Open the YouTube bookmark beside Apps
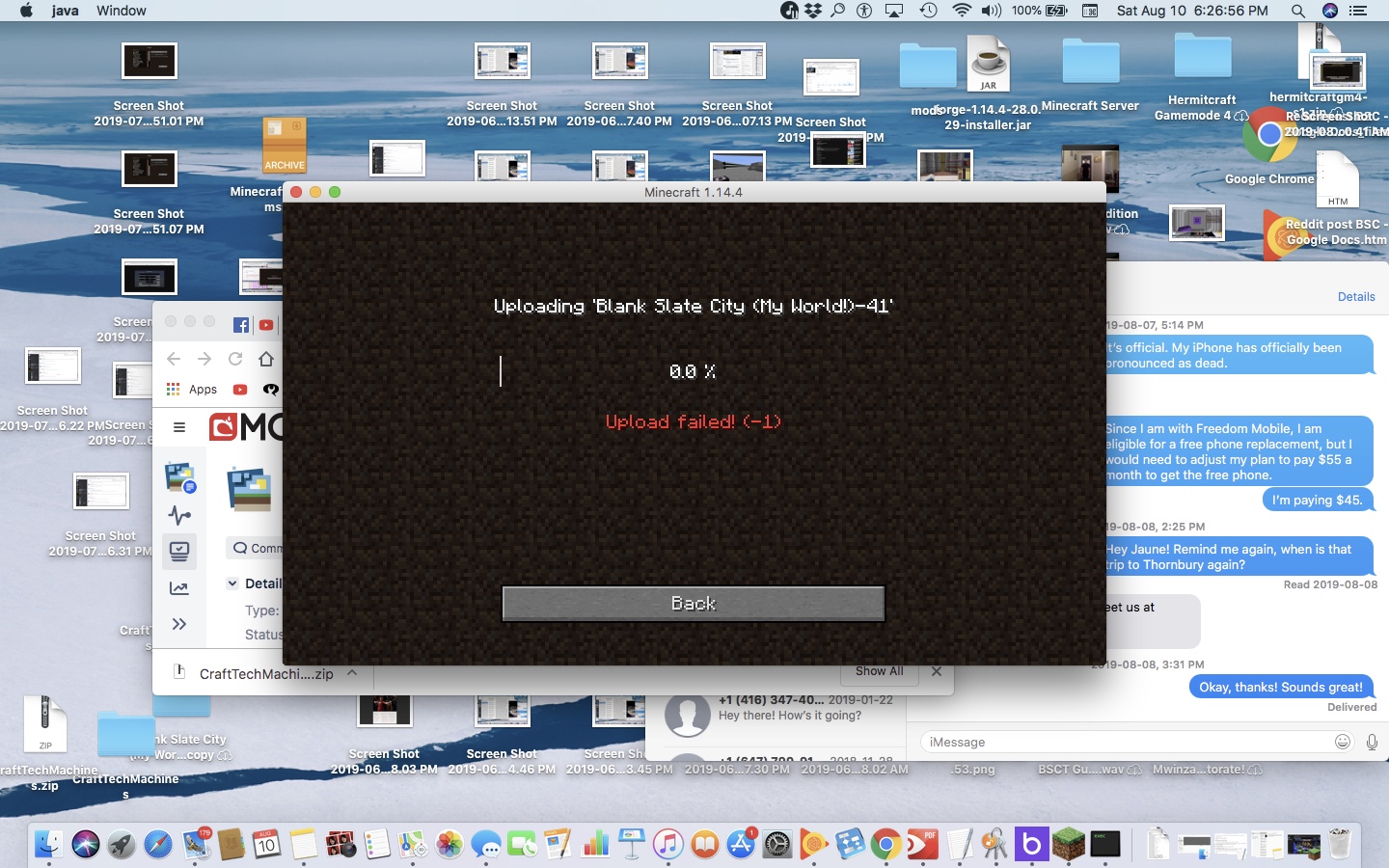This screenshot has width=1389, height=868. pos(240,390)
